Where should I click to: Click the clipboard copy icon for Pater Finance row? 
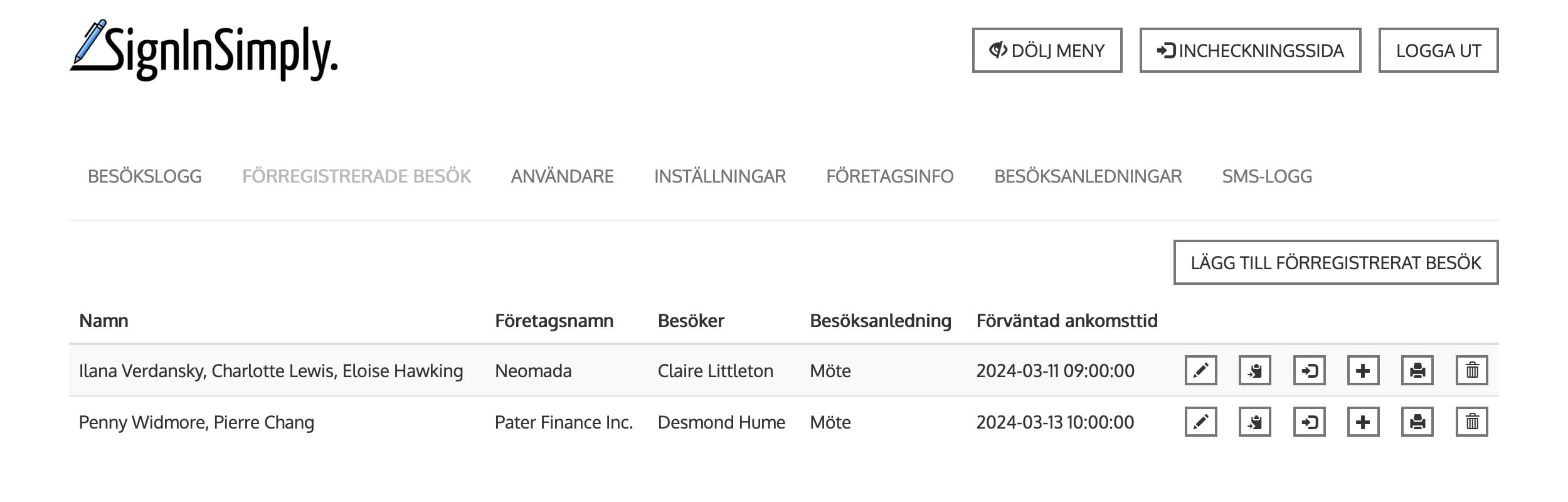tap(1254, 422)
